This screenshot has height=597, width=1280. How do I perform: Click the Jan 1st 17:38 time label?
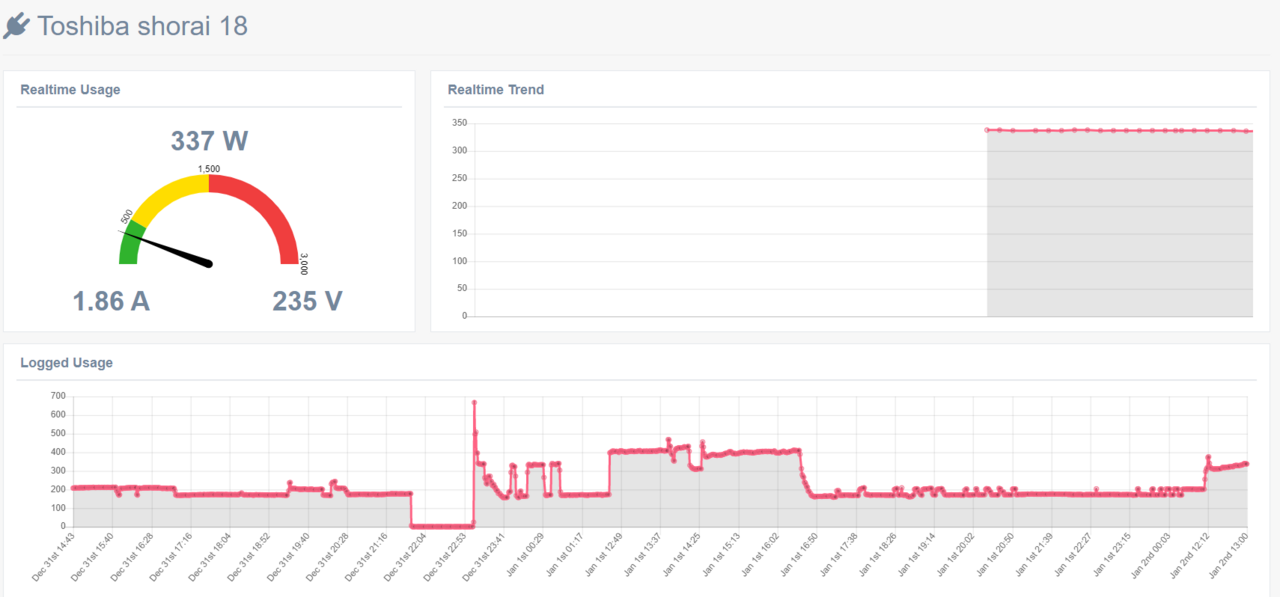839,555
